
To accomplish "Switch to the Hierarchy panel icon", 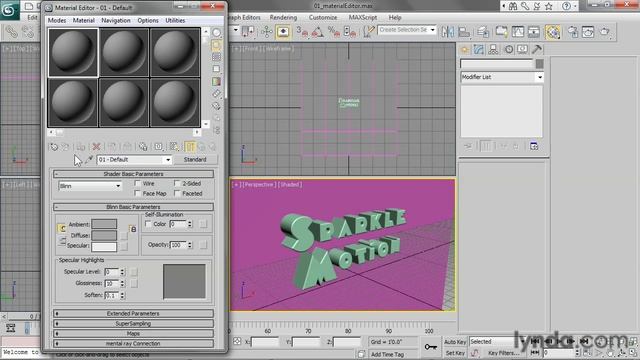I will pos(493,49).
